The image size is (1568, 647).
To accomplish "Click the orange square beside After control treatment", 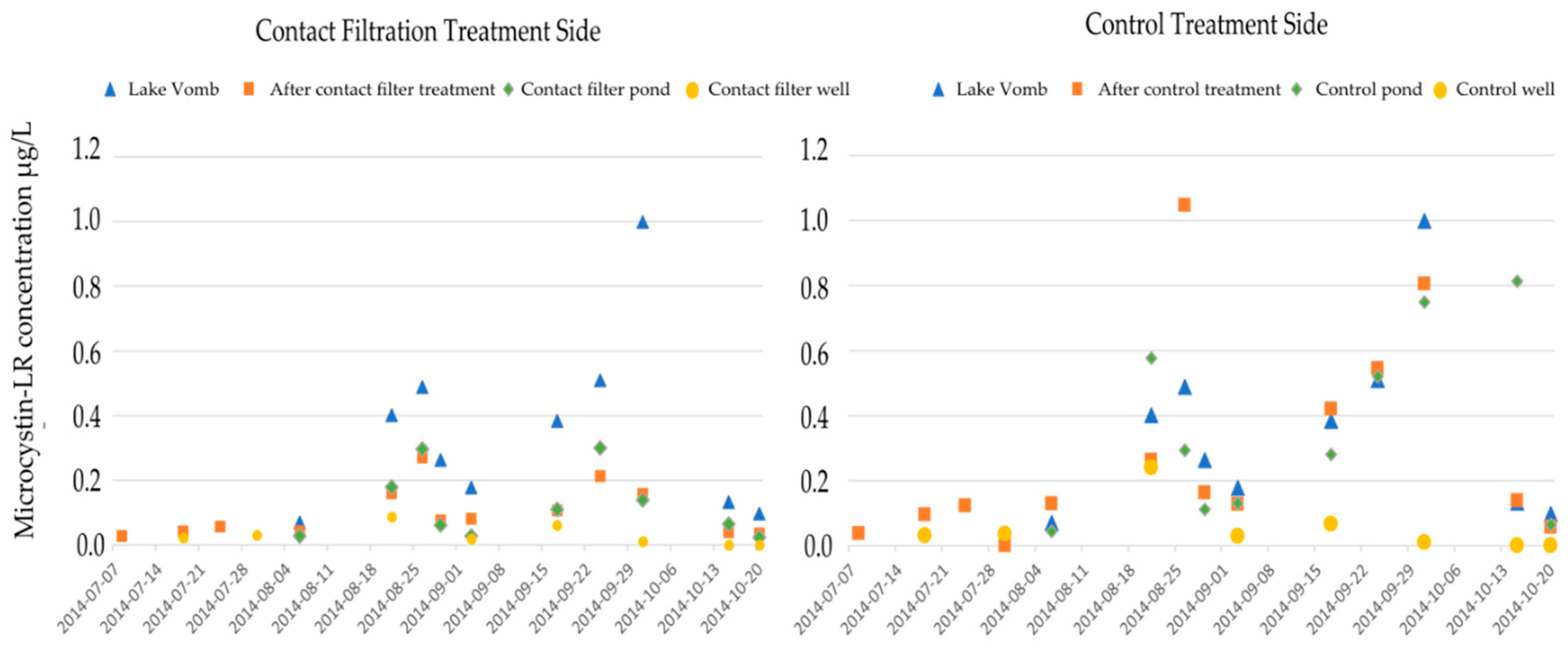I will [x=1077, y=89].
